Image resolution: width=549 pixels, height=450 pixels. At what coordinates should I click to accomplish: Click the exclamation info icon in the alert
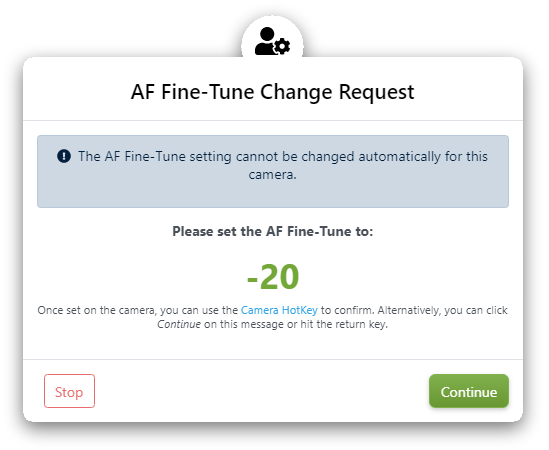[x=64, y=156]
